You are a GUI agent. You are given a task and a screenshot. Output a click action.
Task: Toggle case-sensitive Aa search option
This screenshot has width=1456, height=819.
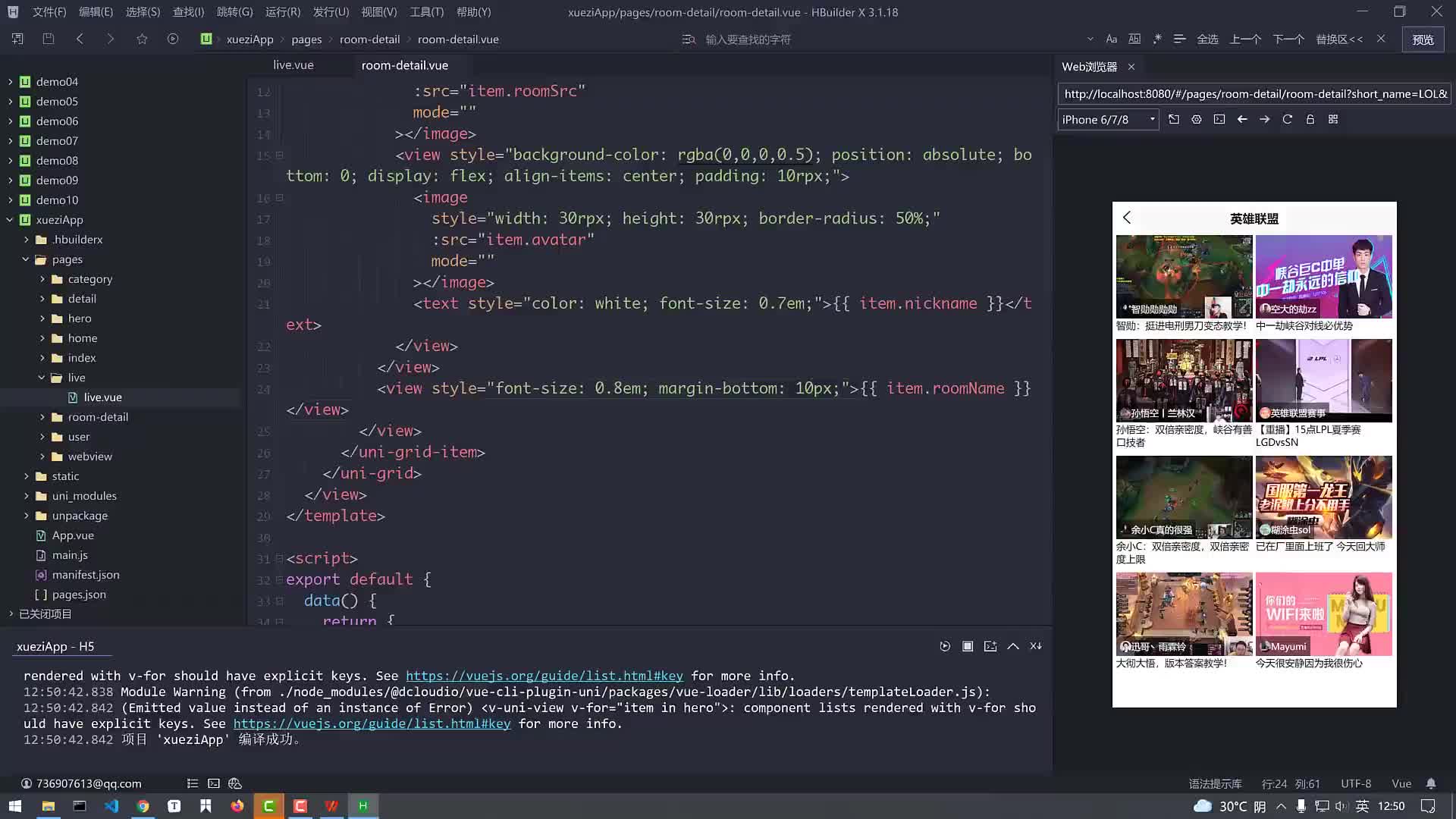pyautogui.click(x=1112, y=39)
